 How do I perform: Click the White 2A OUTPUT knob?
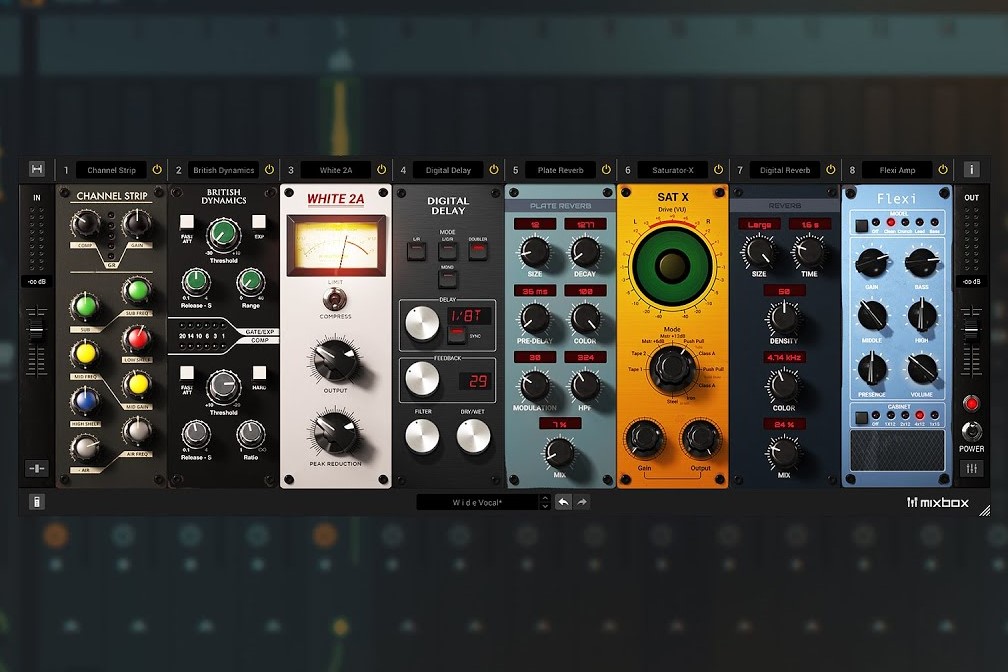point(335,361)
